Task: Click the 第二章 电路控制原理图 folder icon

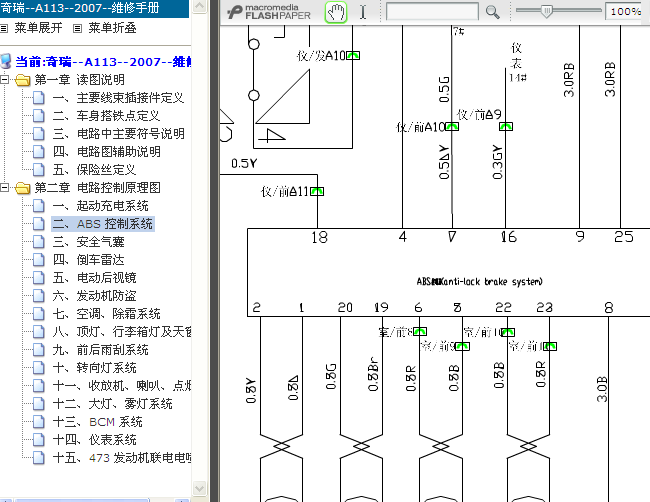Action: pyautogui.click(x=23, y=188)
